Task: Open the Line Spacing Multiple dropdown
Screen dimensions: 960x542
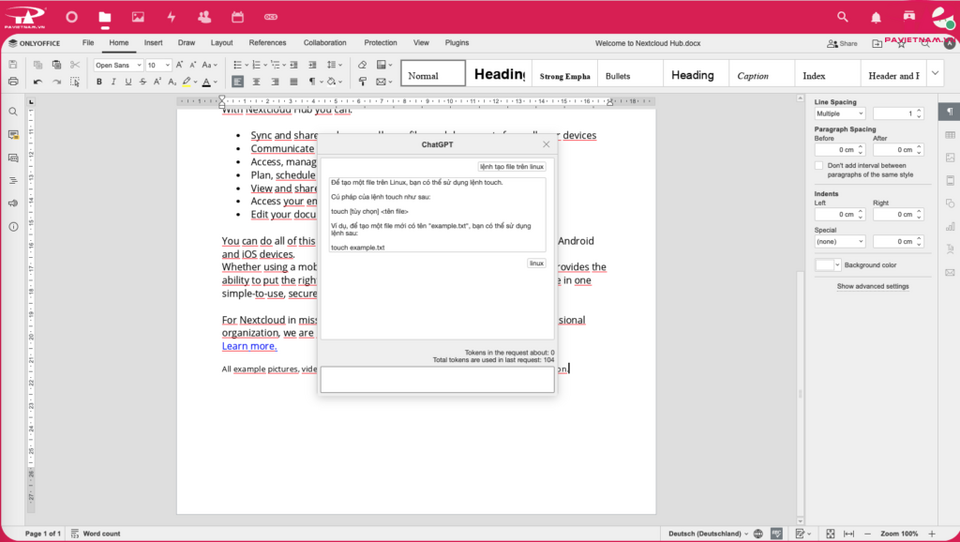Action: coord(839,114)
